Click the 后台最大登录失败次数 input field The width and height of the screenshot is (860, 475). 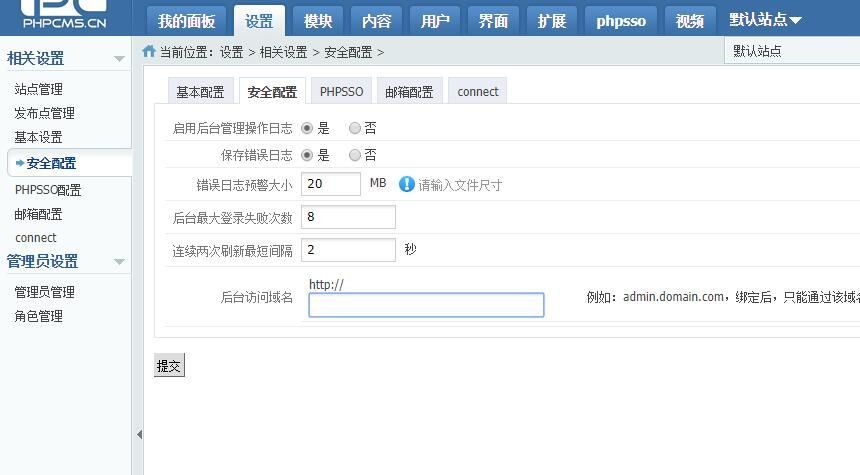pyautogui.click(x=348, y=217)
